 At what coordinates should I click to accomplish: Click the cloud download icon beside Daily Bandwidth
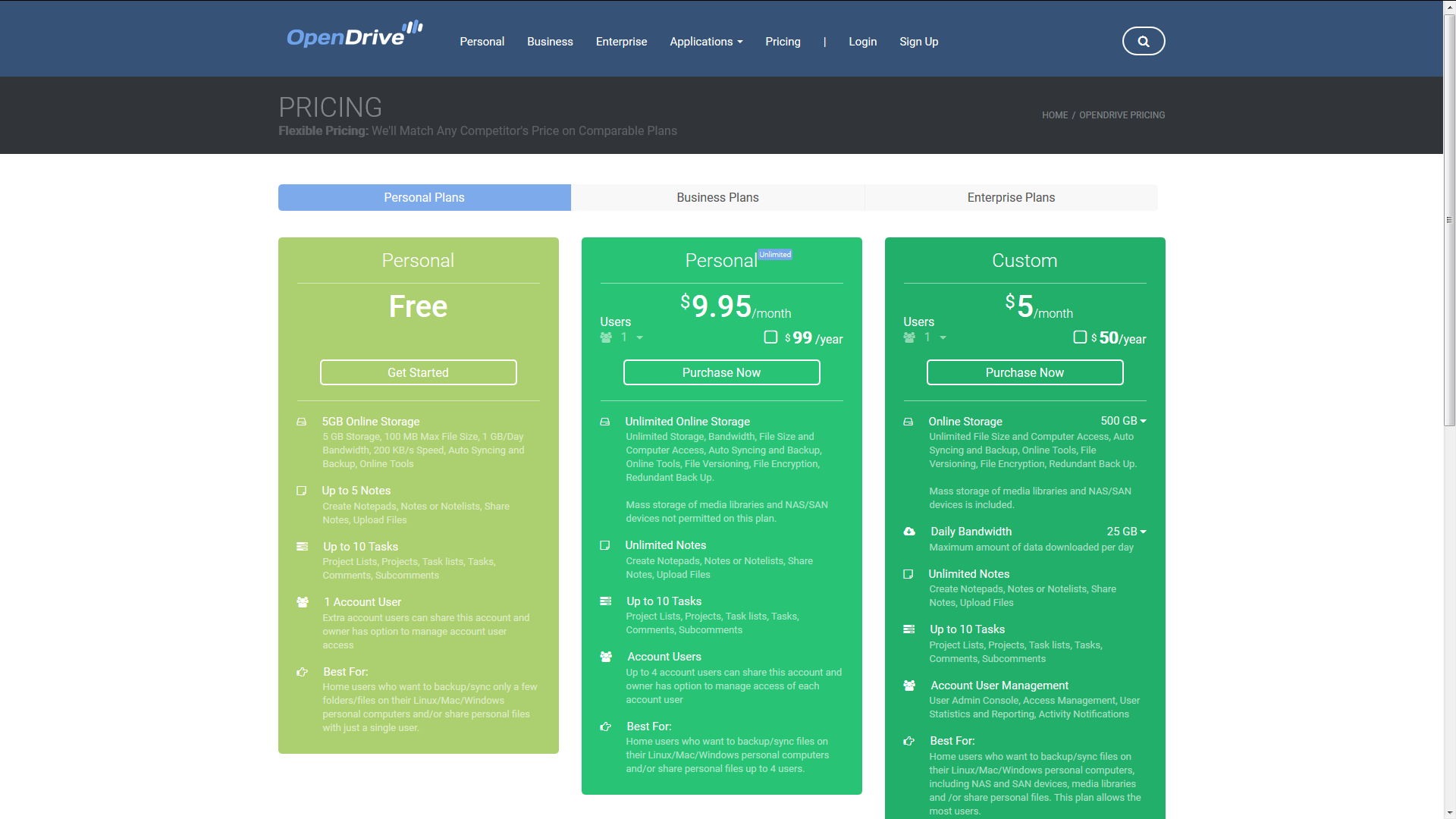909,532
